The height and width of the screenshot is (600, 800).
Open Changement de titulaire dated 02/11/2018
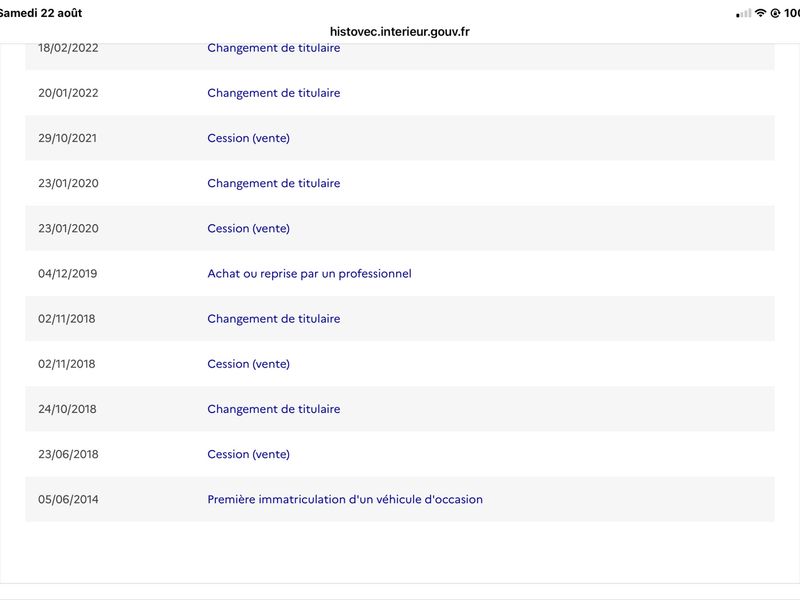(273, 319)
